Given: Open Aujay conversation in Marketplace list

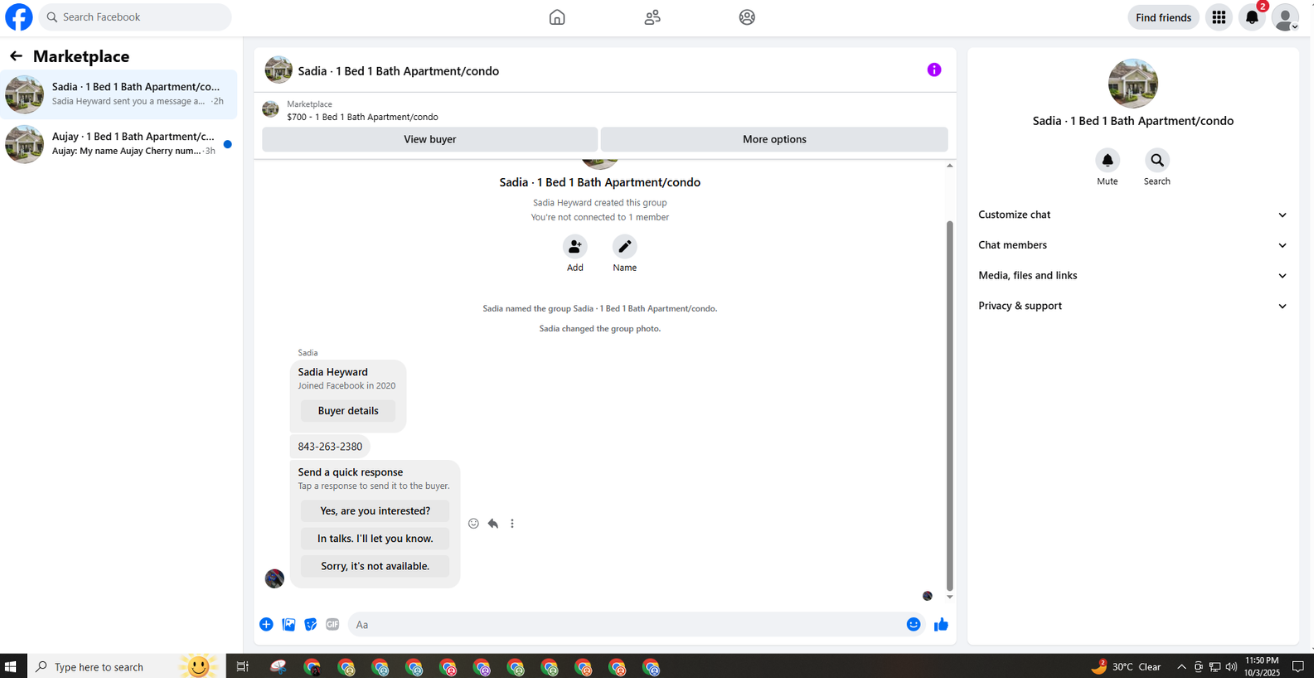Looking at the screenshot, I should point(120,143).
